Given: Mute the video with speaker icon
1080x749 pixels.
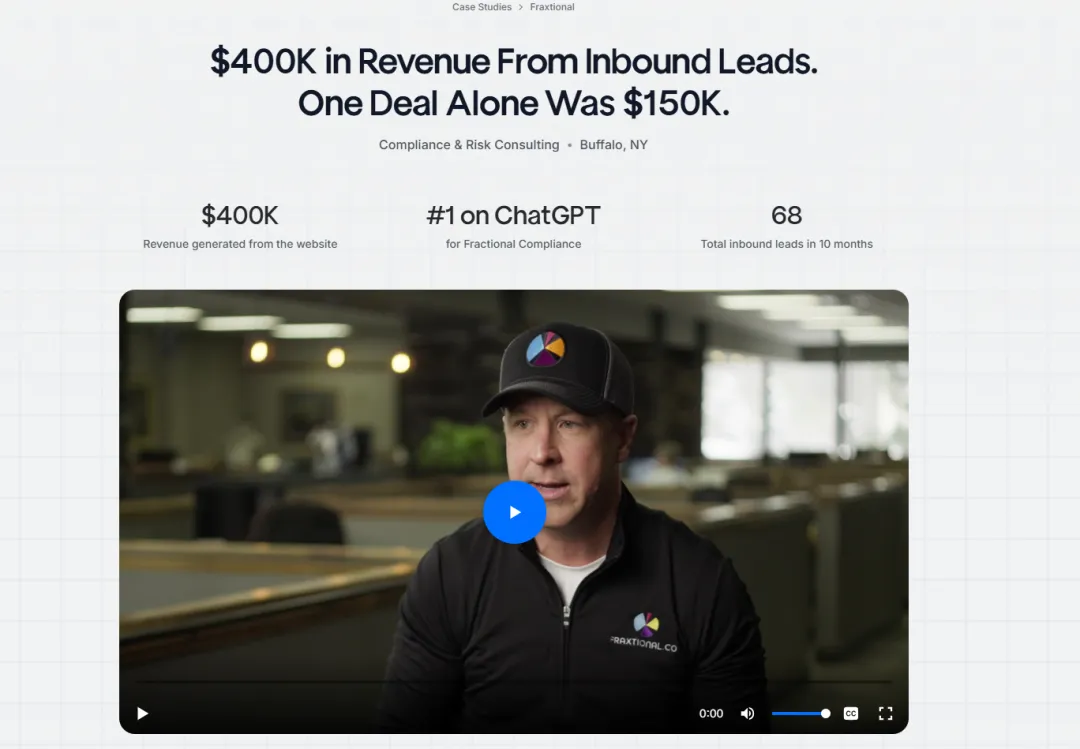Looking at the screenshot, I should pyautogui.click(x=747, y=713).
